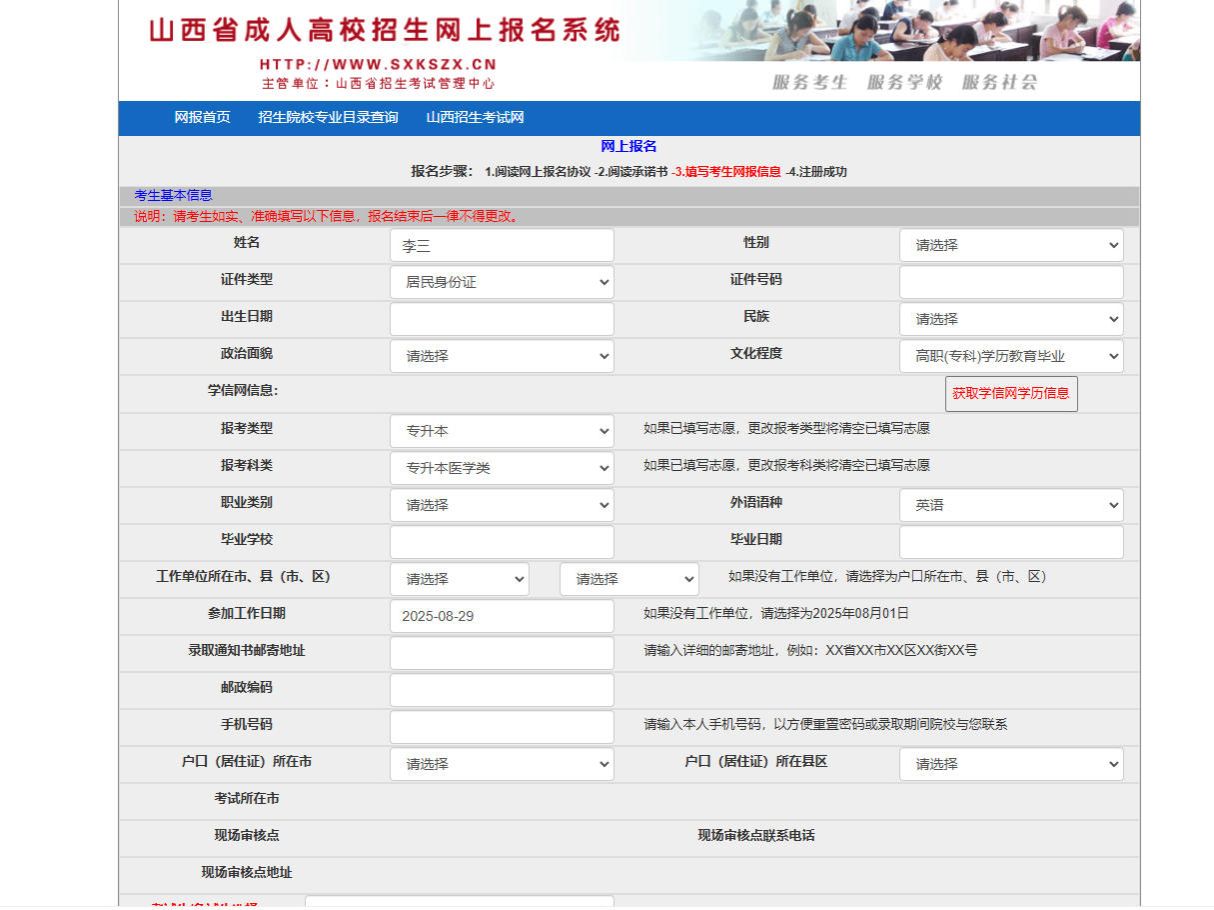Viewport: 1214px width, 910px height.
Task: Open the 外语语种 dropdown showing 英语
Action: click(1010, 505)
